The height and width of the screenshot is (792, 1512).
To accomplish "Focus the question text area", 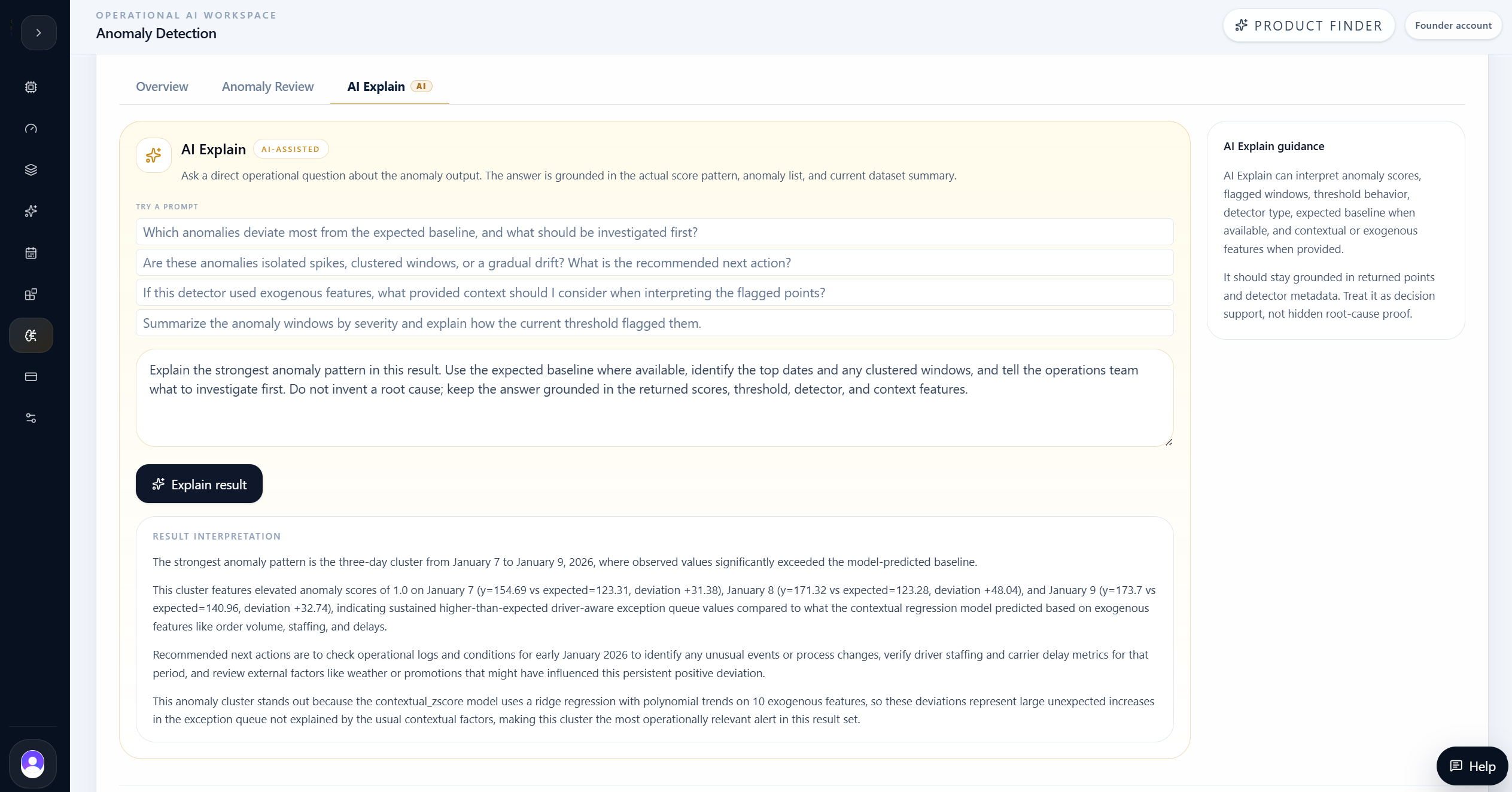I will click(655, 398).
